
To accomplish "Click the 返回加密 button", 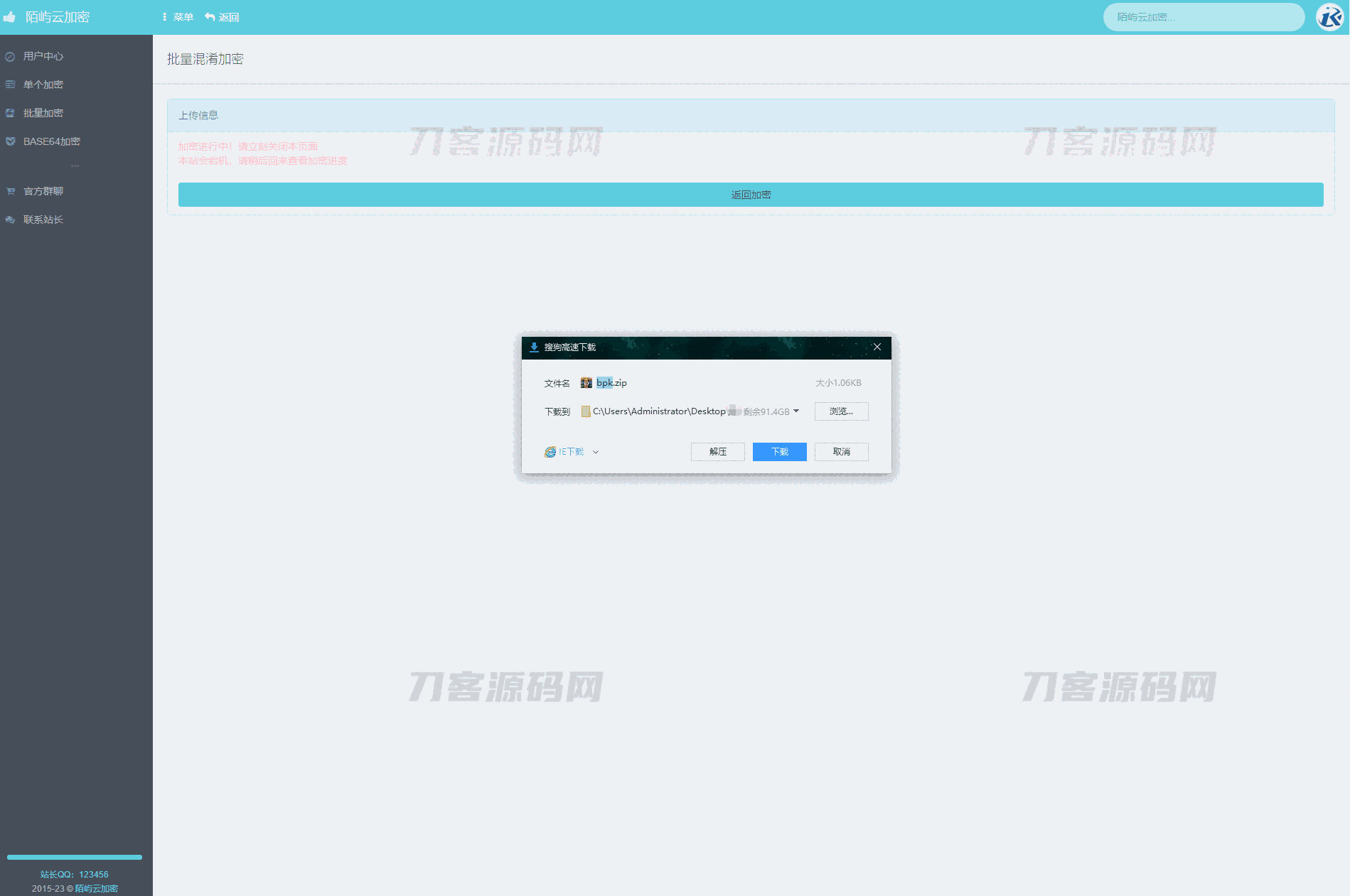I will pyautogui.click(x=751, y=195).
